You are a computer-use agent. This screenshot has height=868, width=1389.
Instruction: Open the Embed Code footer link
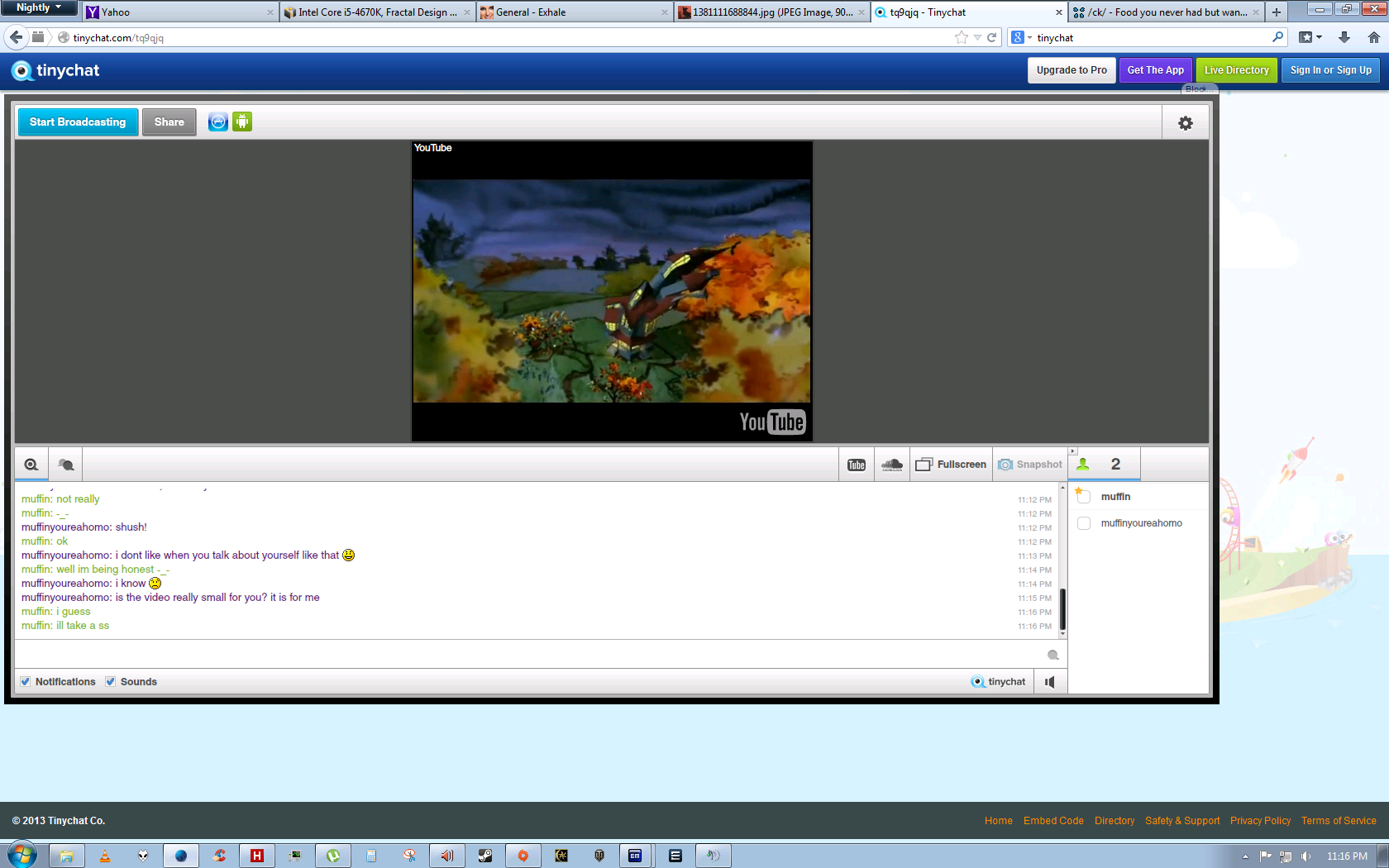click(x=1053, y=821)
